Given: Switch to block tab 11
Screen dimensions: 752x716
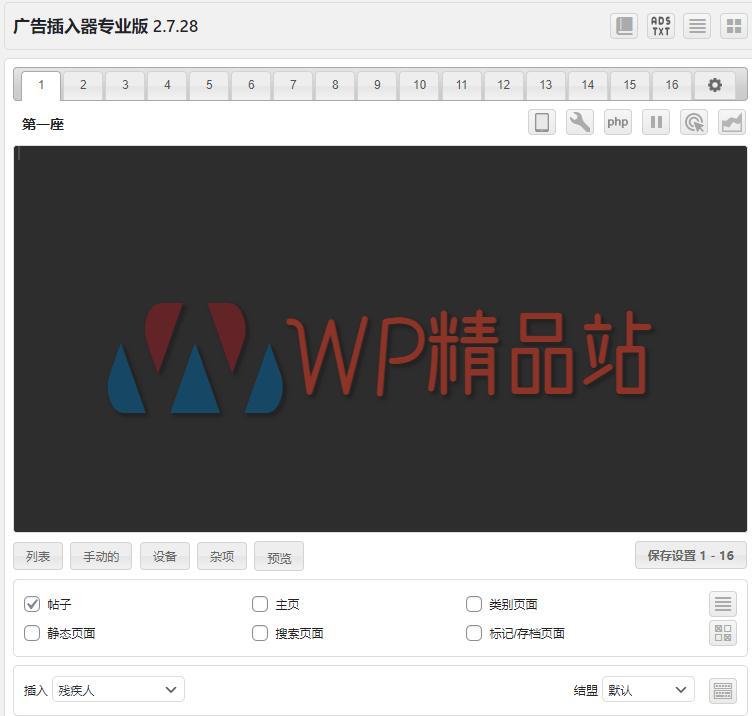Looking at the screenshot, I should click(462, 85).
